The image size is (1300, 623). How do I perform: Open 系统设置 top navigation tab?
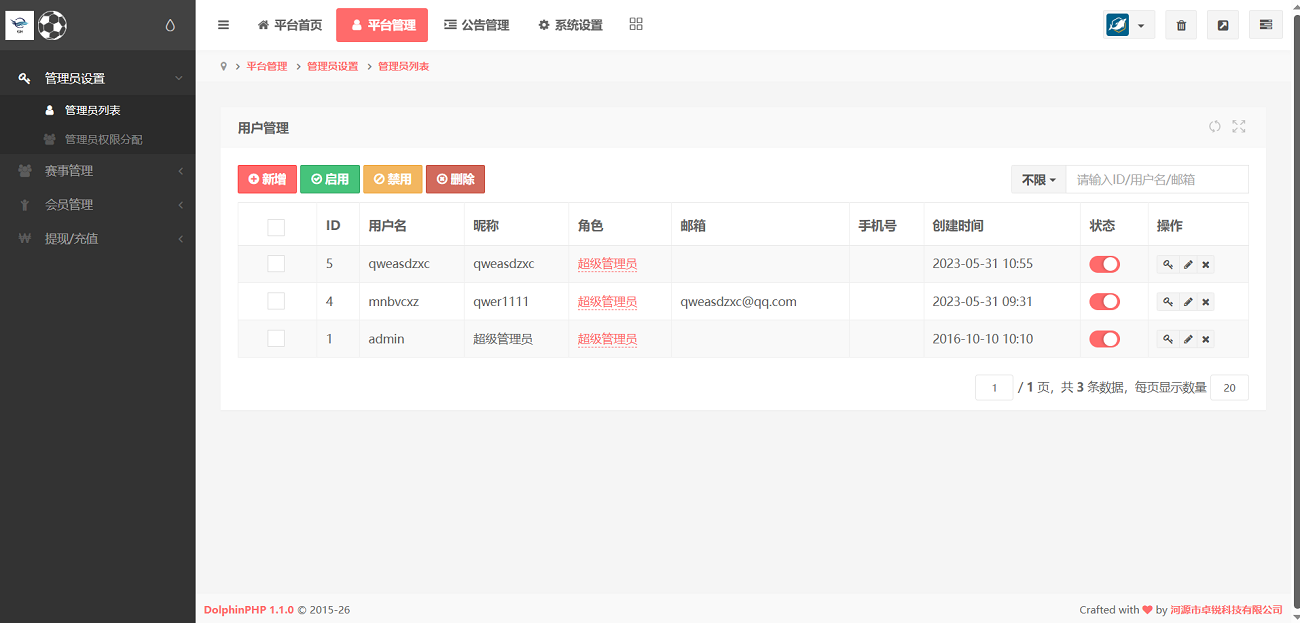coord(570,25)
